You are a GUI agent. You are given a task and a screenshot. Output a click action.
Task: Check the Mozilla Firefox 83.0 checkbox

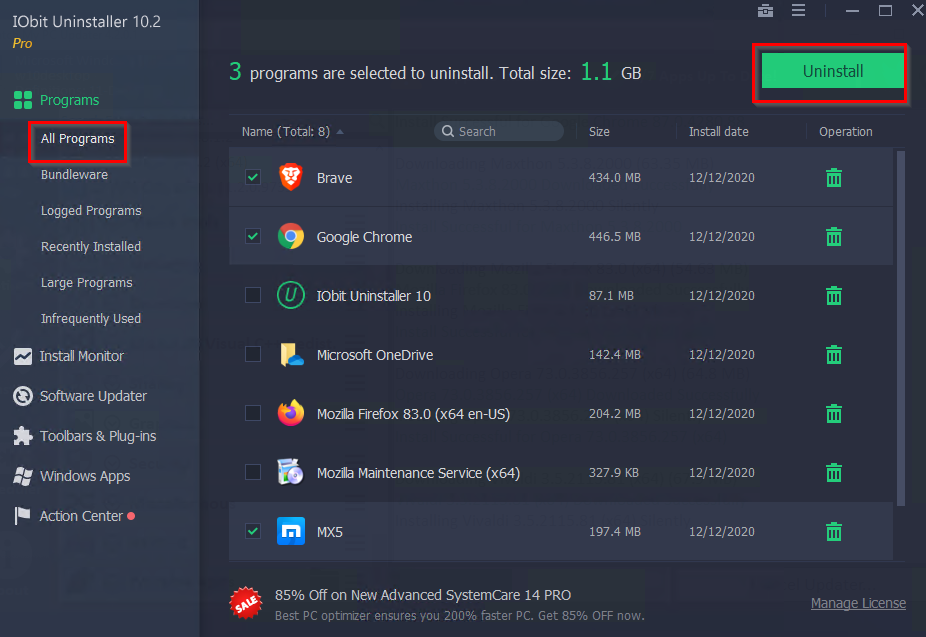[253, 413]
